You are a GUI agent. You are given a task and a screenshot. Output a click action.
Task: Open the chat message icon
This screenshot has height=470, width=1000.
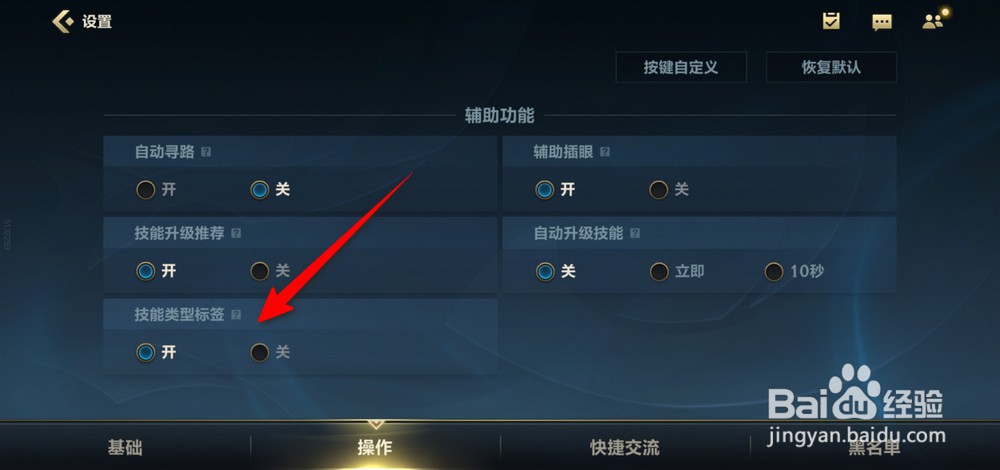pos(881,22)
